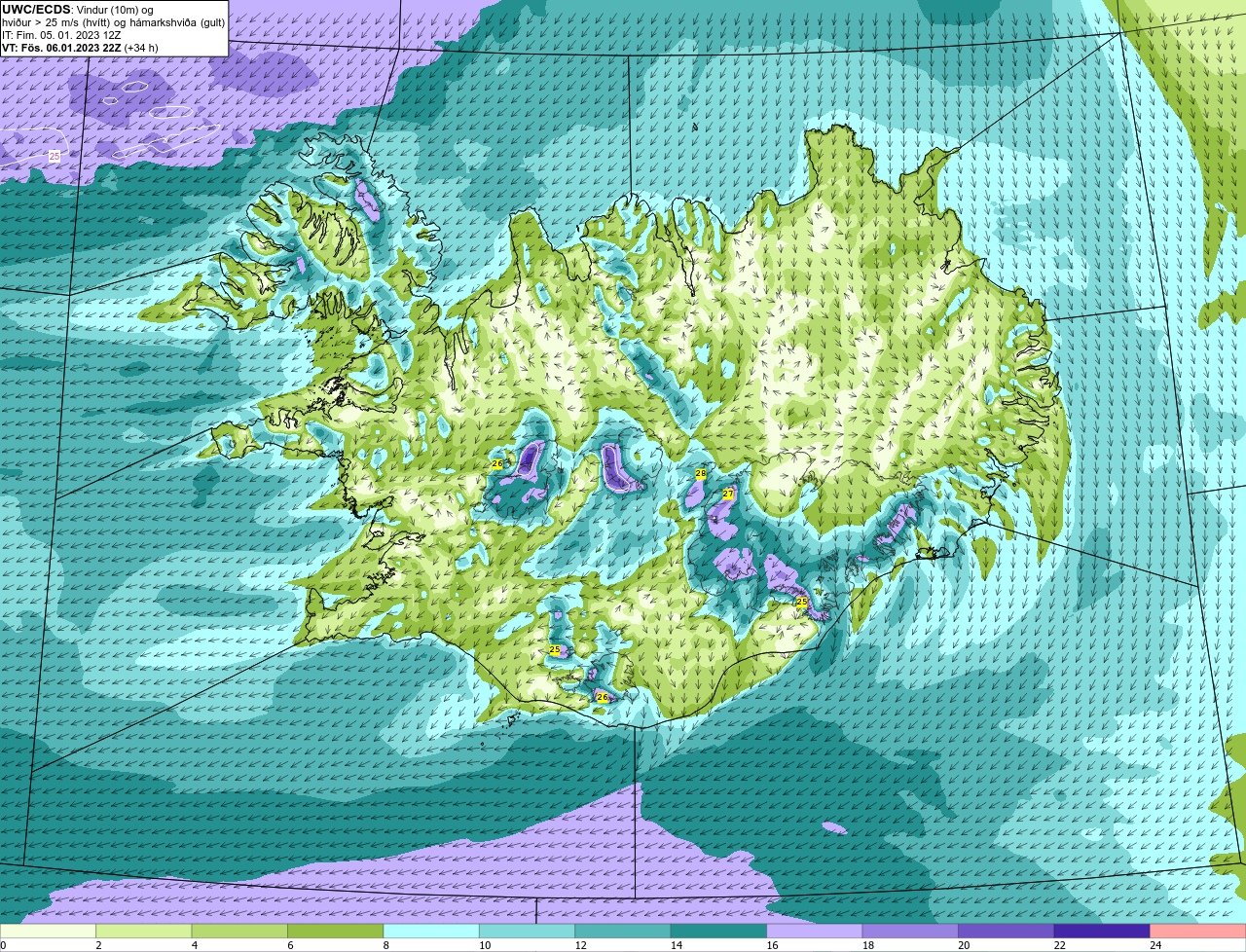Click the title line 'UWC/ECDS: Vindur (10m) og'
The image size is (1246, 952).
78,10
